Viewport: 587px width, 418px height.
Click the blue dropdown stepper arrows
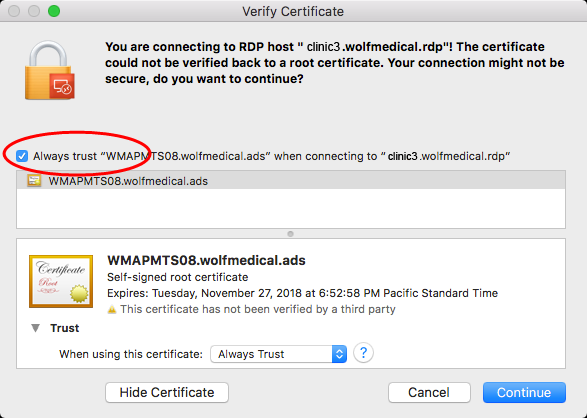tap(339, 354)
